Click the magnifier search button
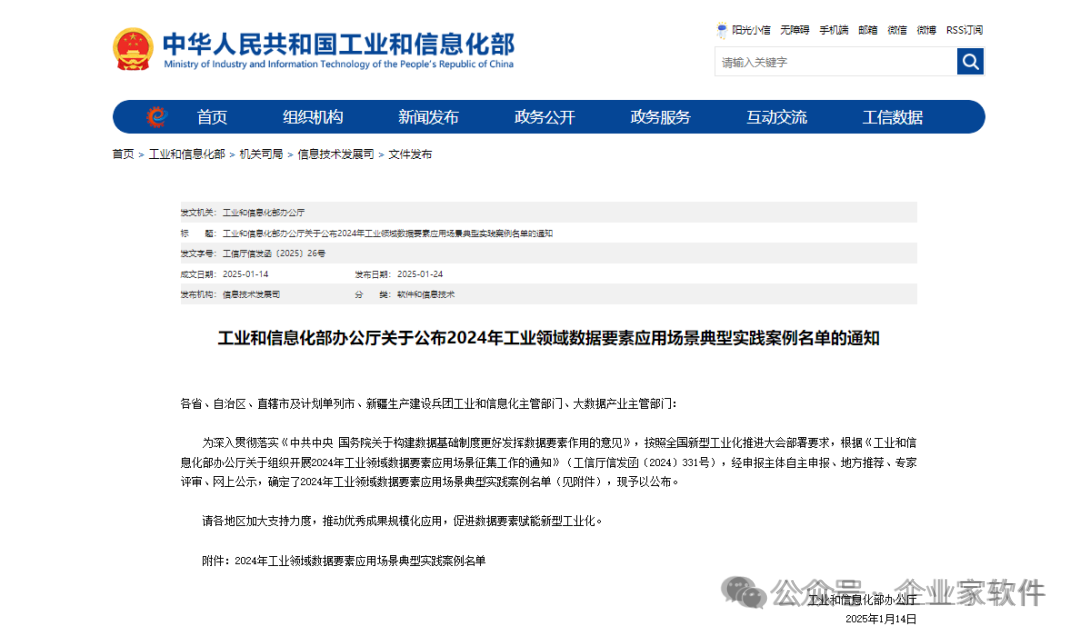Viewport: 1080px width, 636px height. [970, 62]
